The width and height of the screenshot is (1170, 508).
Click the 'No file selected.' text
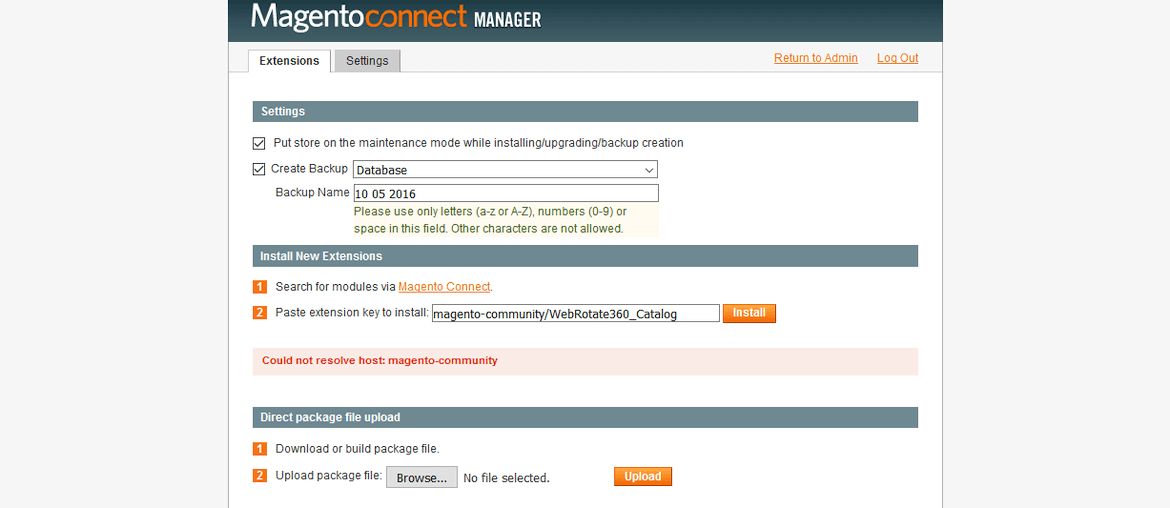[507, 477]
